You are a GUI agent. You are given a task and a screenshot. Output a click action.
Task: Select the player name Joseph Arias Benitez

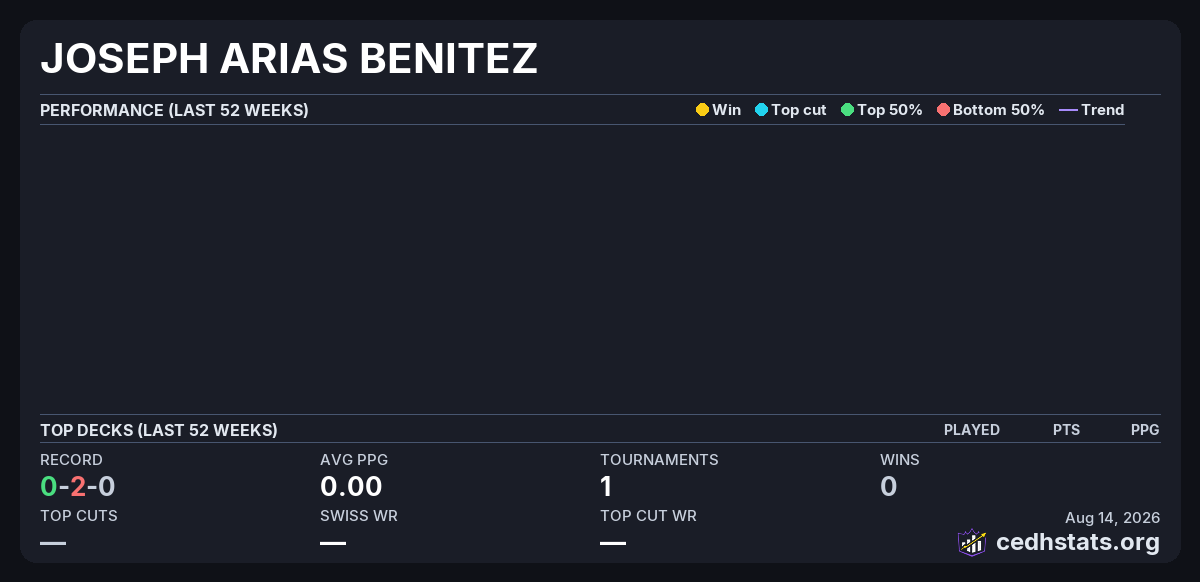pos(289,59)
